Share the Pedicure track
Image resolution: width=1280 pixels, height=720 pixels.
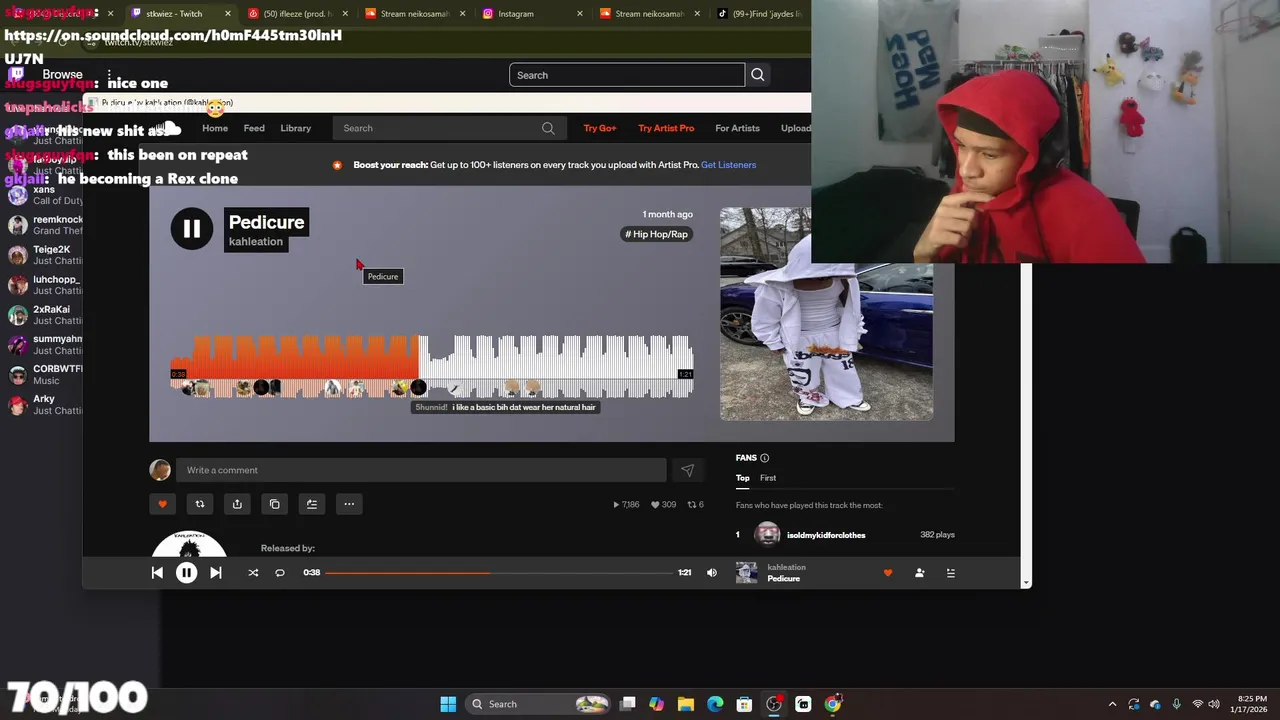[x=237, y=504]
